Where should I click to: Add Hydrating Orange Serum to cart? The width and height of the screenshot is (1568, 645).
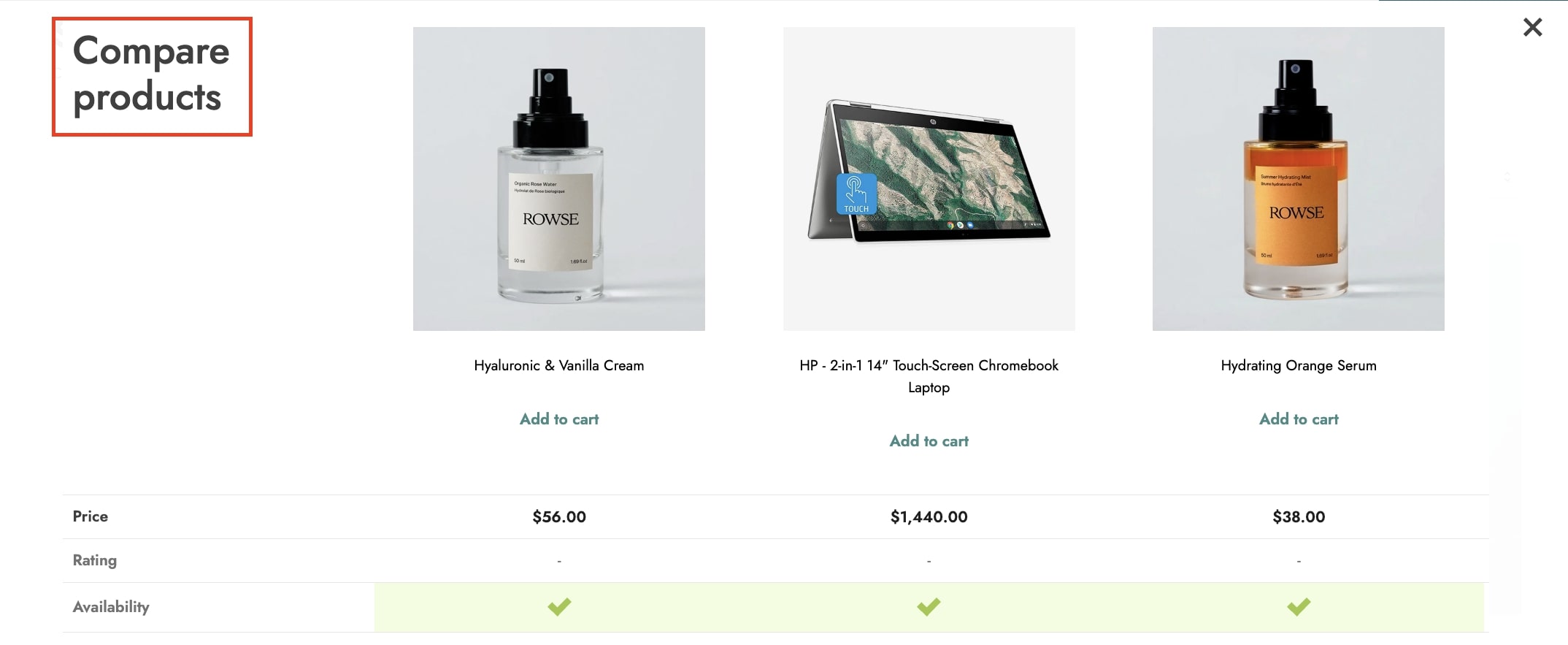pos(1299,419)
